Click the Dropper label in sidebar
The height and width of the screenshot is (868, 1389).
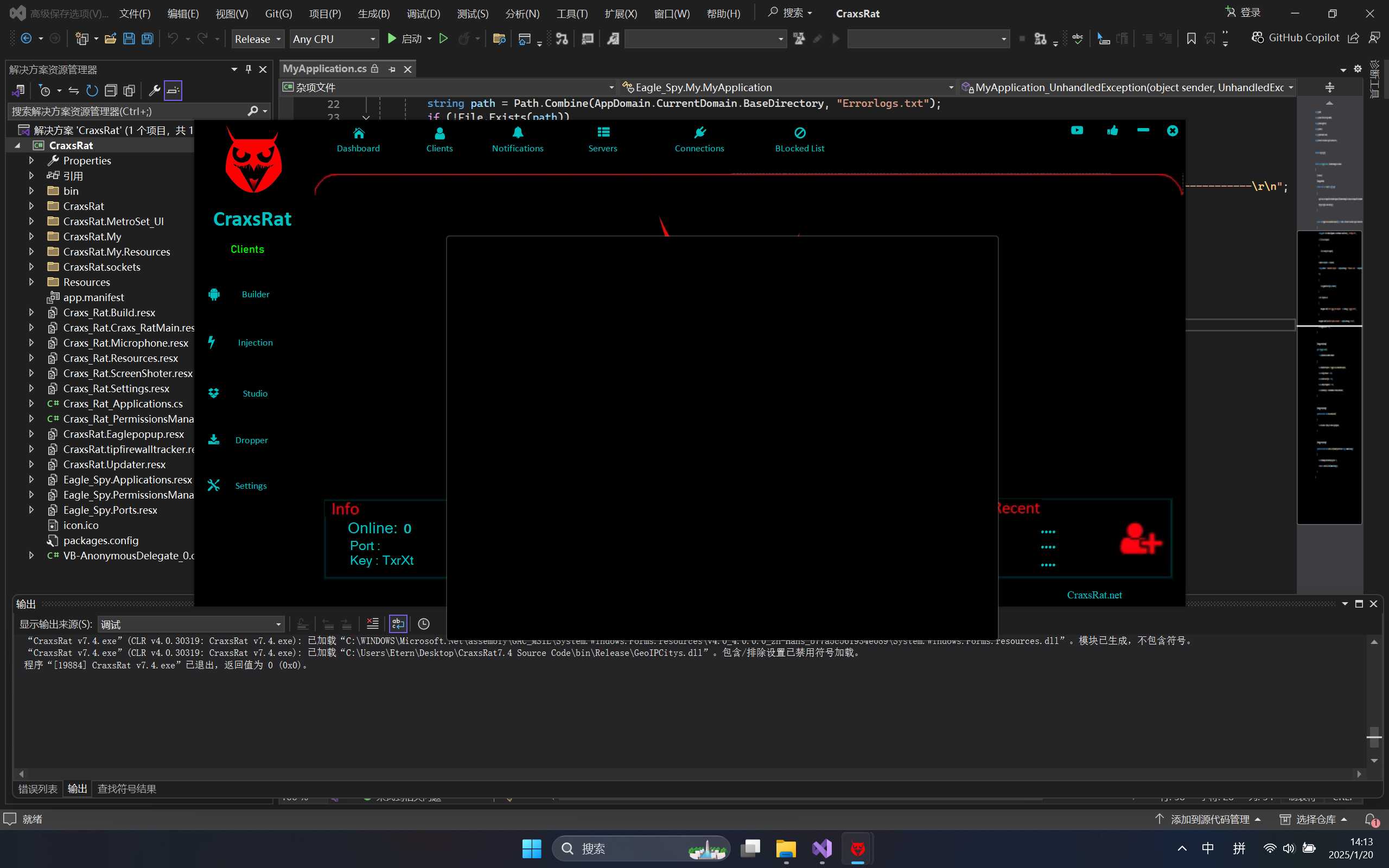pyautogui.click(x=251, y=441)
